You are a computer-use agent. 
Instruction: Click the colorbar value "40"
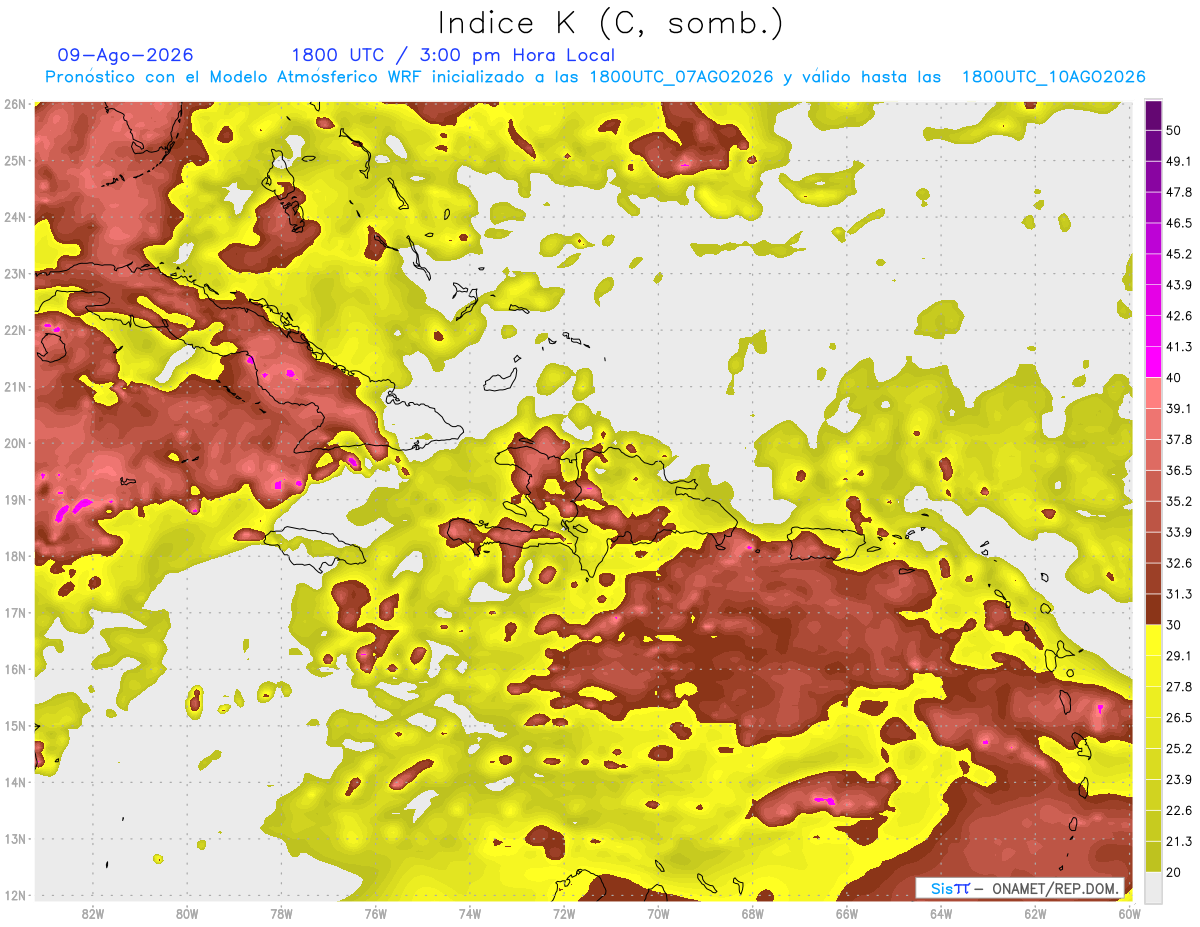click(1174, 378)
